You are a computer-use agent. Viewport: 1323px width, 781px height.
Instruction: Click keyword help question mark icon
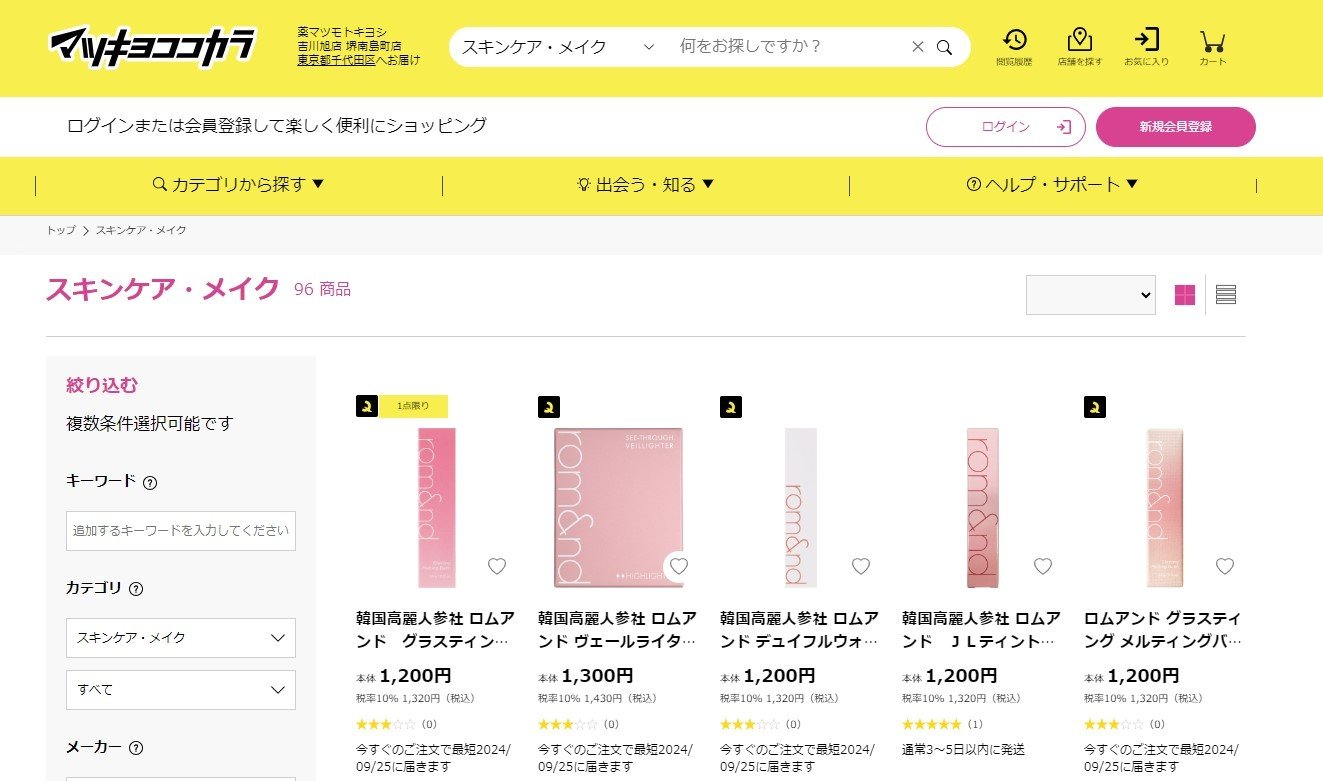pos(150,483)
